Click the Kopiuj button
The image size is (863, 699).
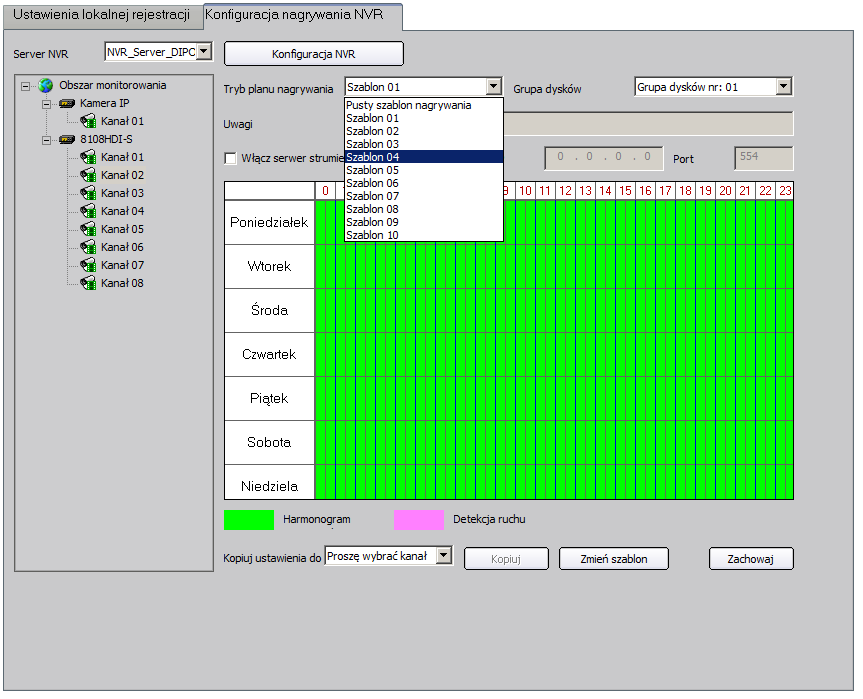pos(506,559)
